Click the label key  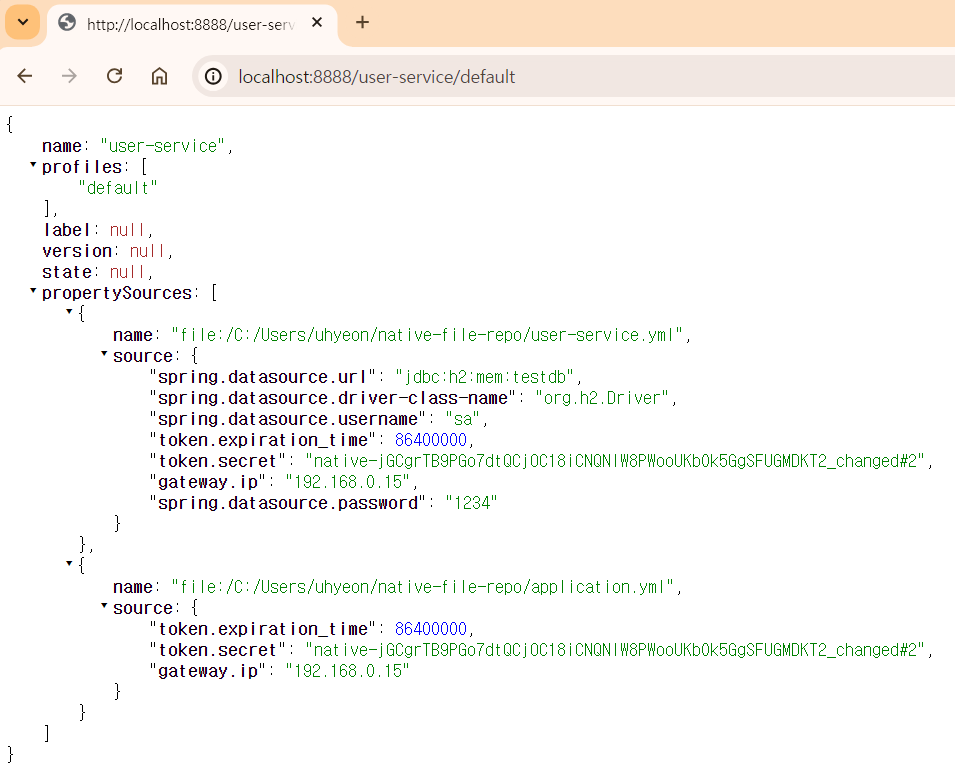coord(67,230)
